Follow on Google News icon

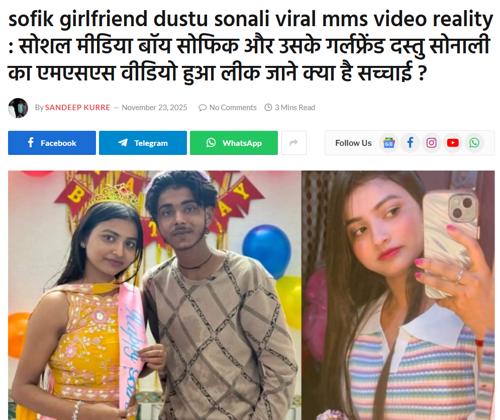(389, 143)
